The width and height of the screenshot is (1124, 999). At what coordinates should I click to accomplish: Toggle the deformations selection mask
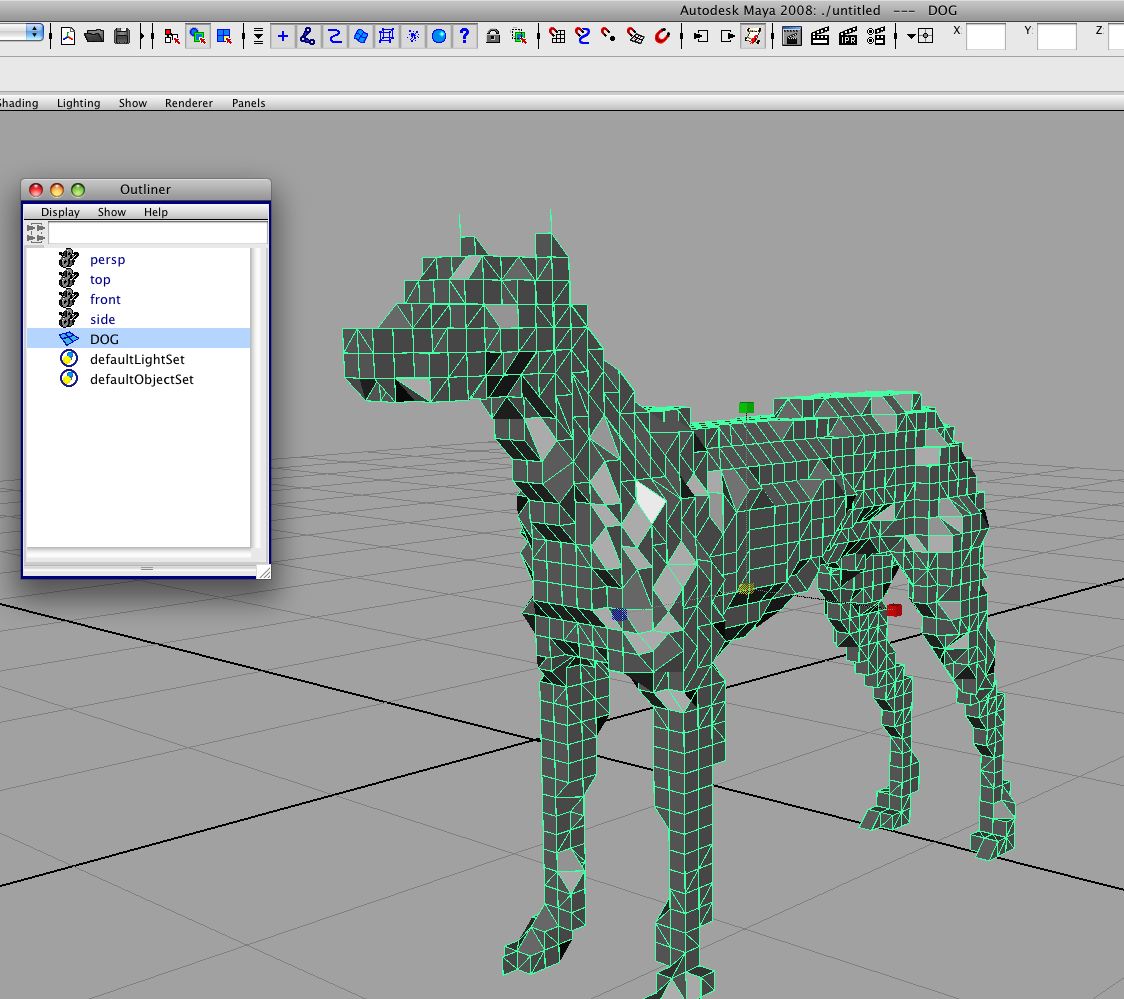point(386,36)
